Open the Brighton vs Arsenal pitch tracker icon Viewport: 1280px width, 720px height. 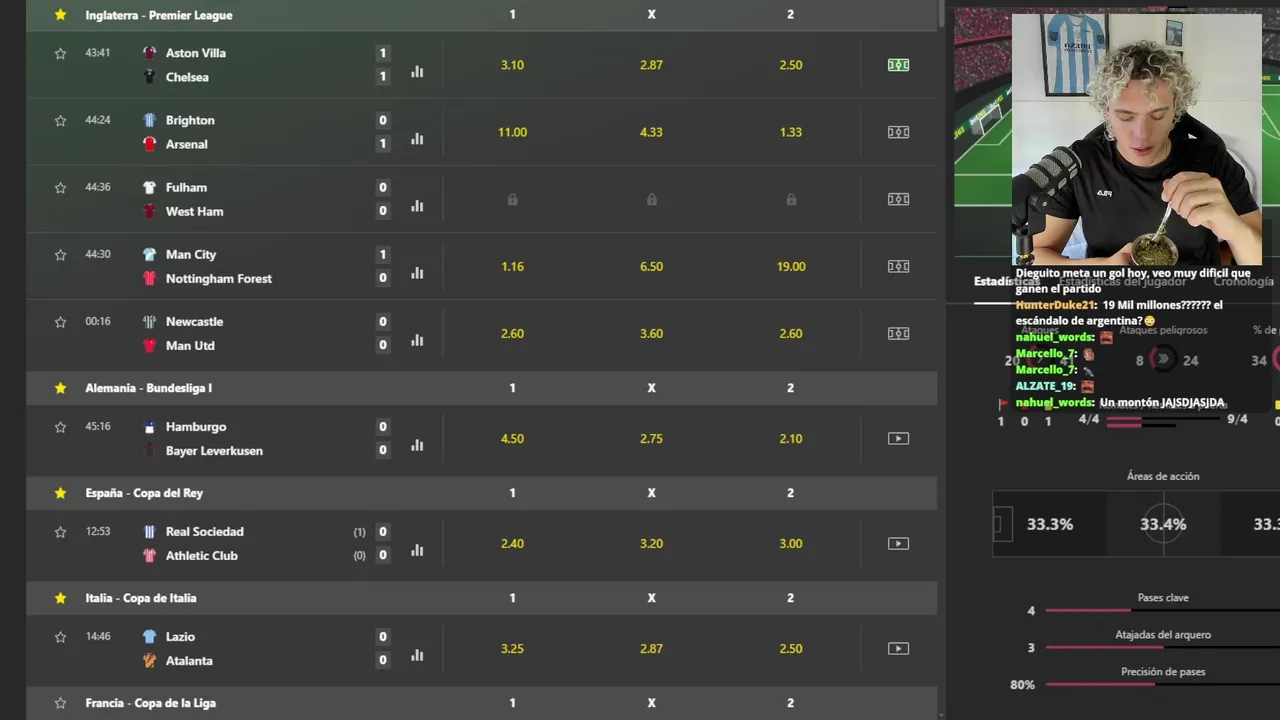click(898, 132)
